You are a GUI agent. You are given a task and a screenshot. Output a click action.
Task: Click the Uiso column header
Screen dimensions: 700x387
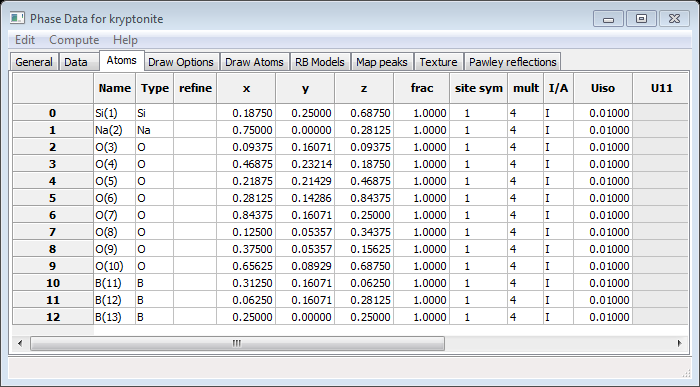click(603, 88)
